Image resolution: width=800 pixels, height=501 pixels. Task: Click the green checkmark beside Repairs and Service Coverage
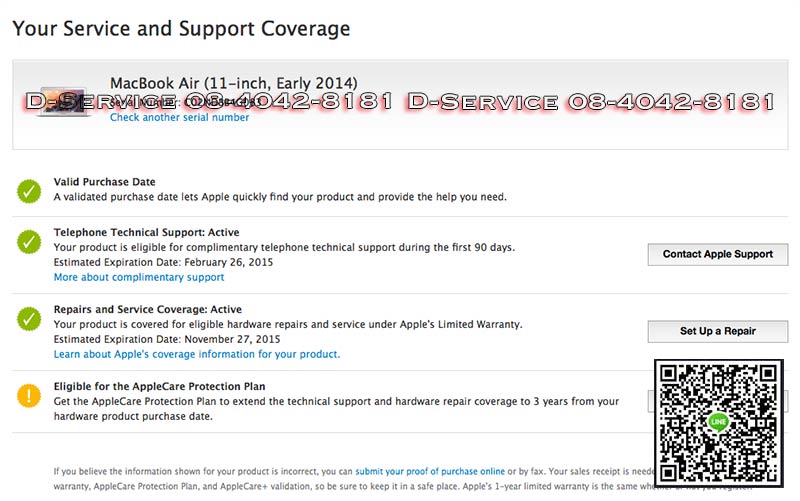28,319
